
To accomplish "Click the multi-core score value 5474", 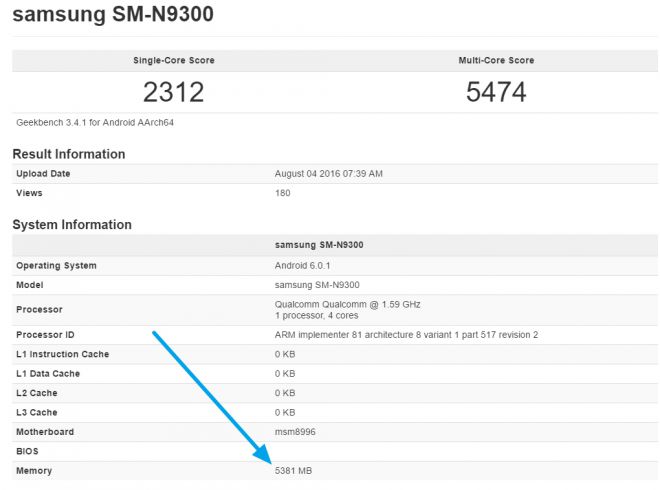I will pyautogui.click(x=496, y=92).
